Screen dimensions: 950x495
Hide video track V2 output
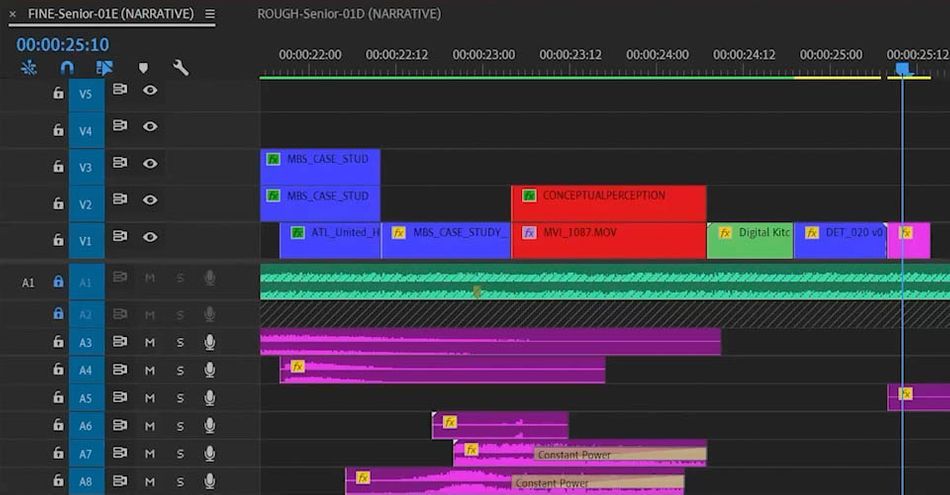(x=150, y=199)
